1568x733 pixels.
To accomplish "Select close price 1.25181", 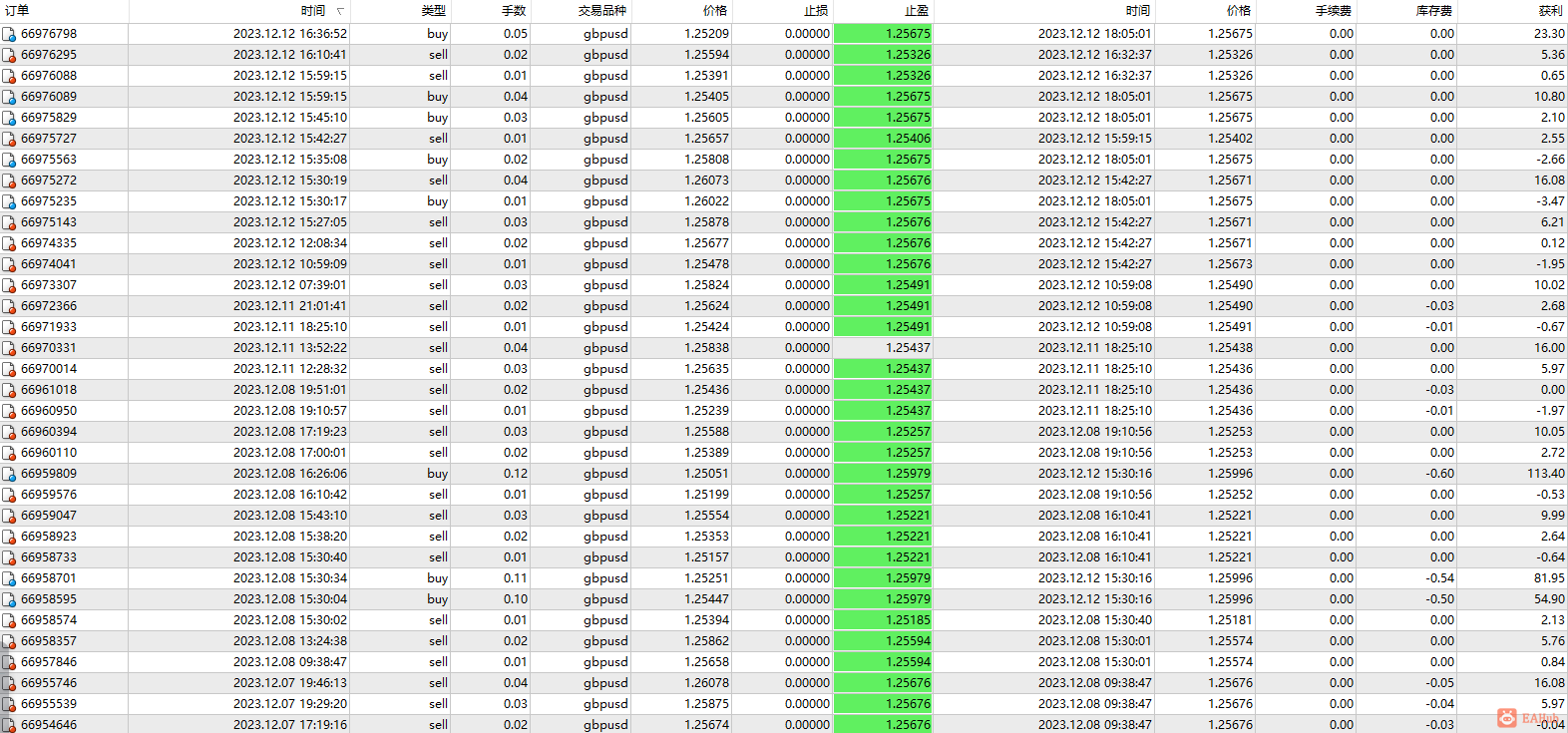I will [1230, 620].
